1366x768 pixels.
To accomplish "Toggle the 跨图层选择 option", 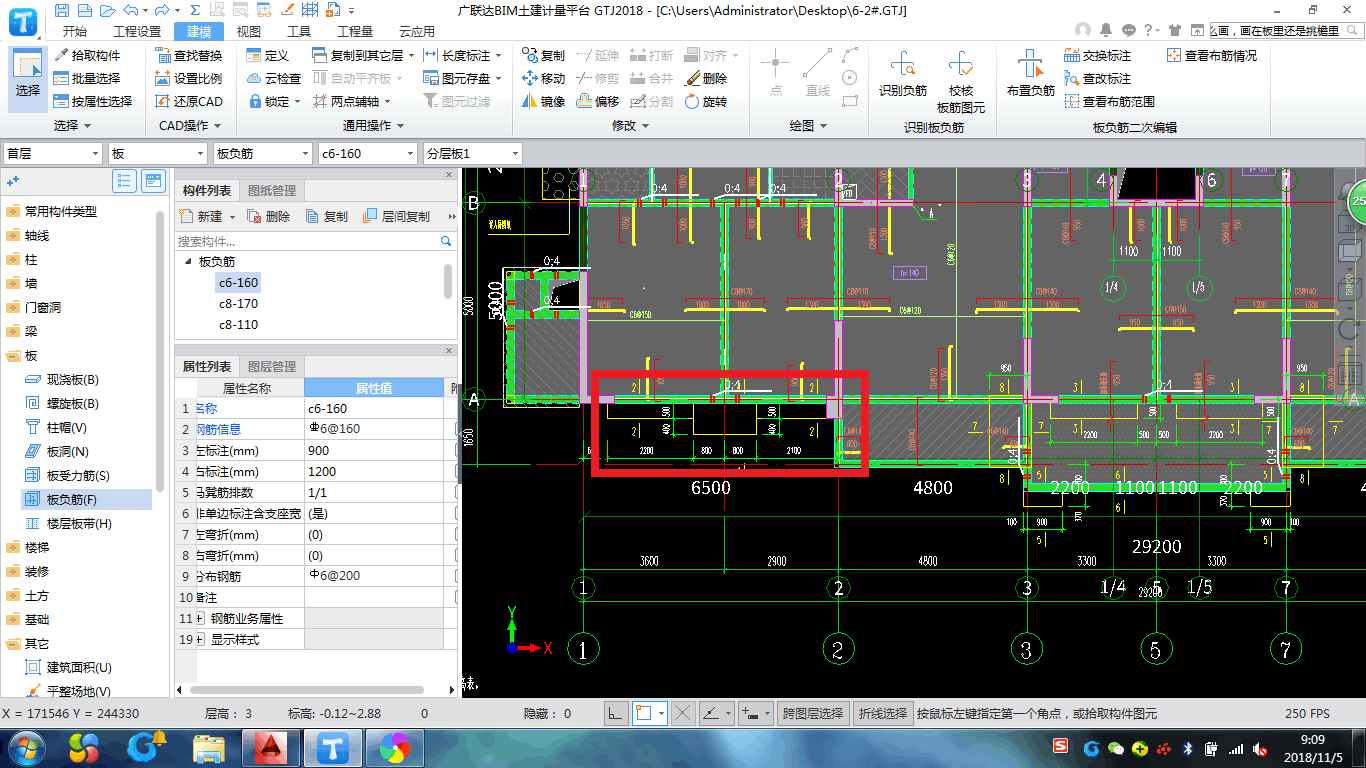I will (x=813, y=713).
